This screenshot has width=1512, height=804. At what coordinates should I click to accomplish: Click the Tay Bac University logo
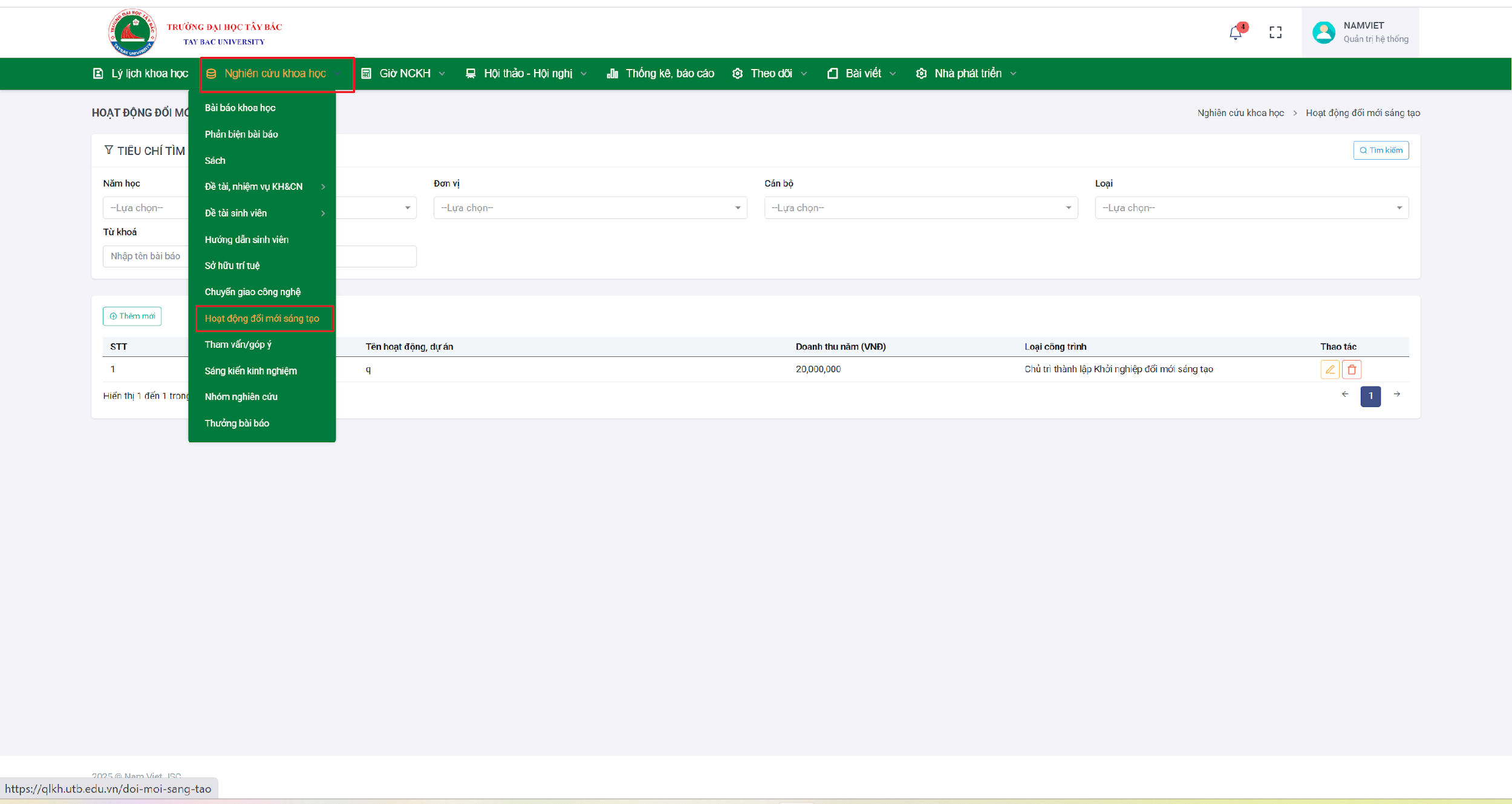click(x=132, y=33)
